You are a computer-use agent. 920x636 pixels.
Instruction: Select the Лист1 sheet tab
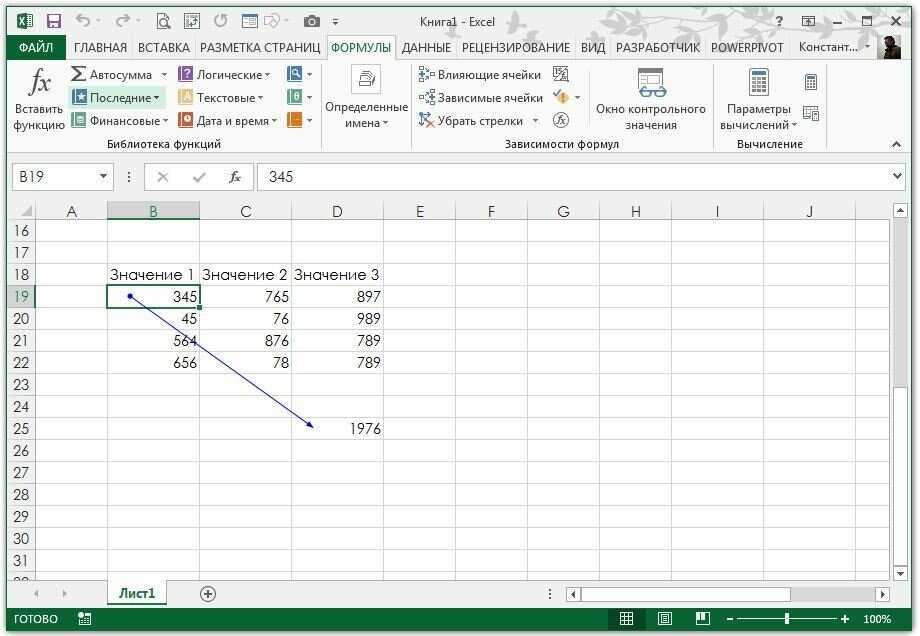pos(137,593)
